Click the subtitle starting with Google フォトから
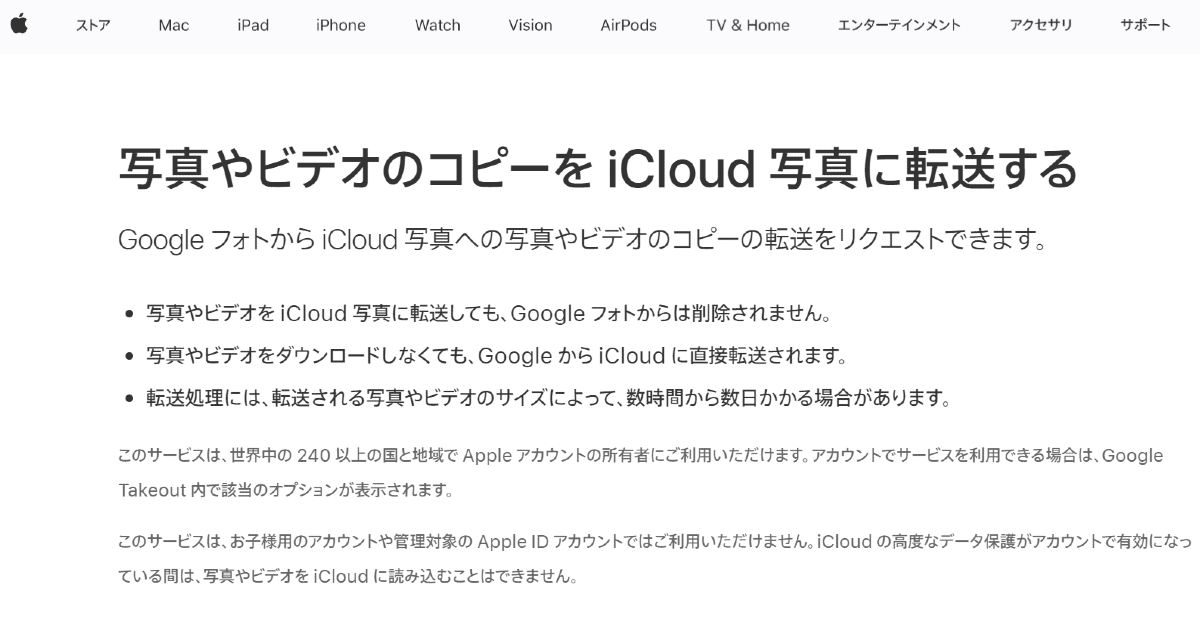 pos(582,241)
